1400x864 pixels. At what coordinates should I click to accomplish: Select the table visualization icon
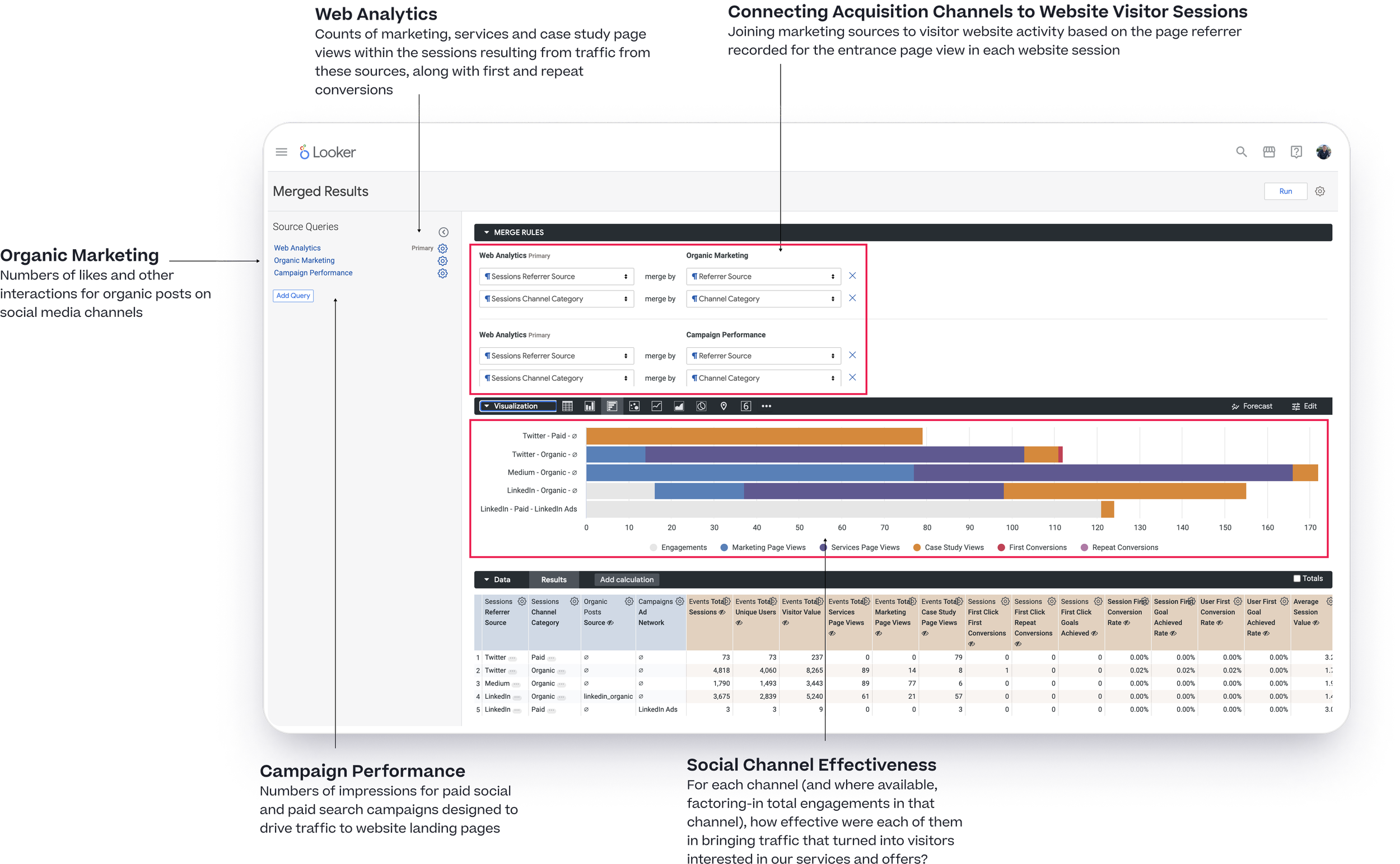567,407
